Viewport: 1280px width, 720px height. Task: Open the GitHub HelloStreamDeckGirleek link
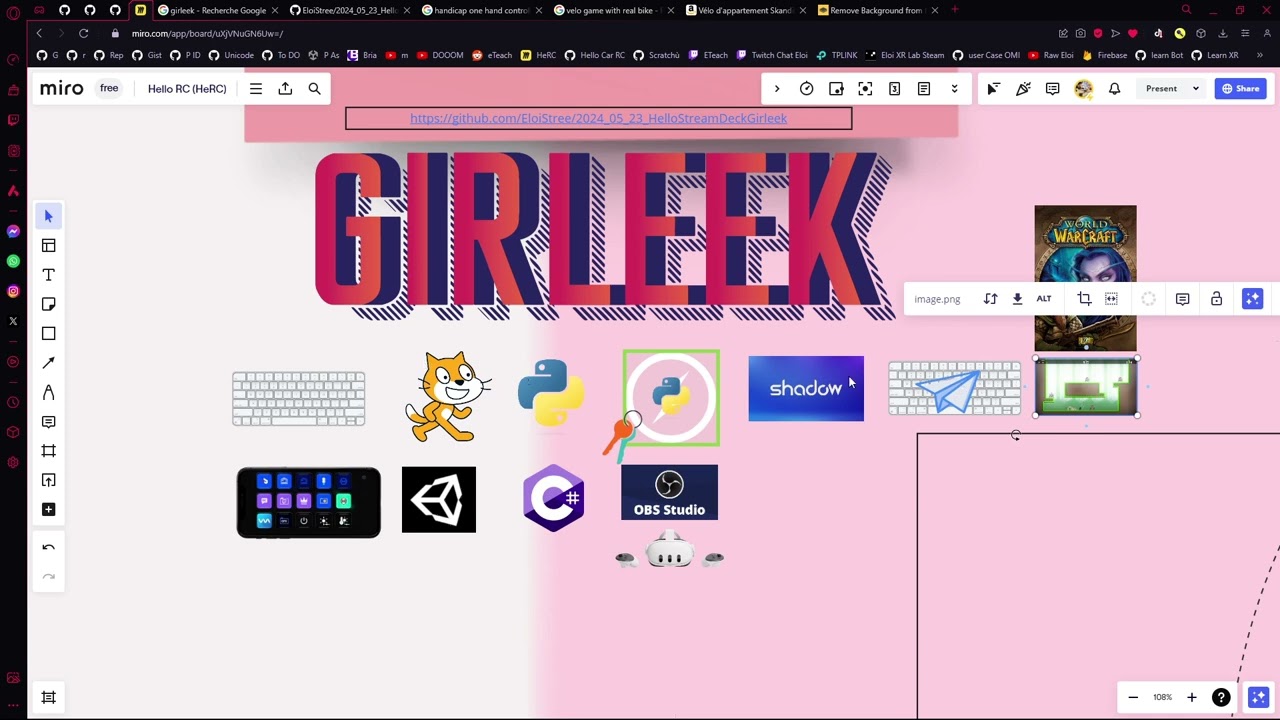[x=598, y=118]
